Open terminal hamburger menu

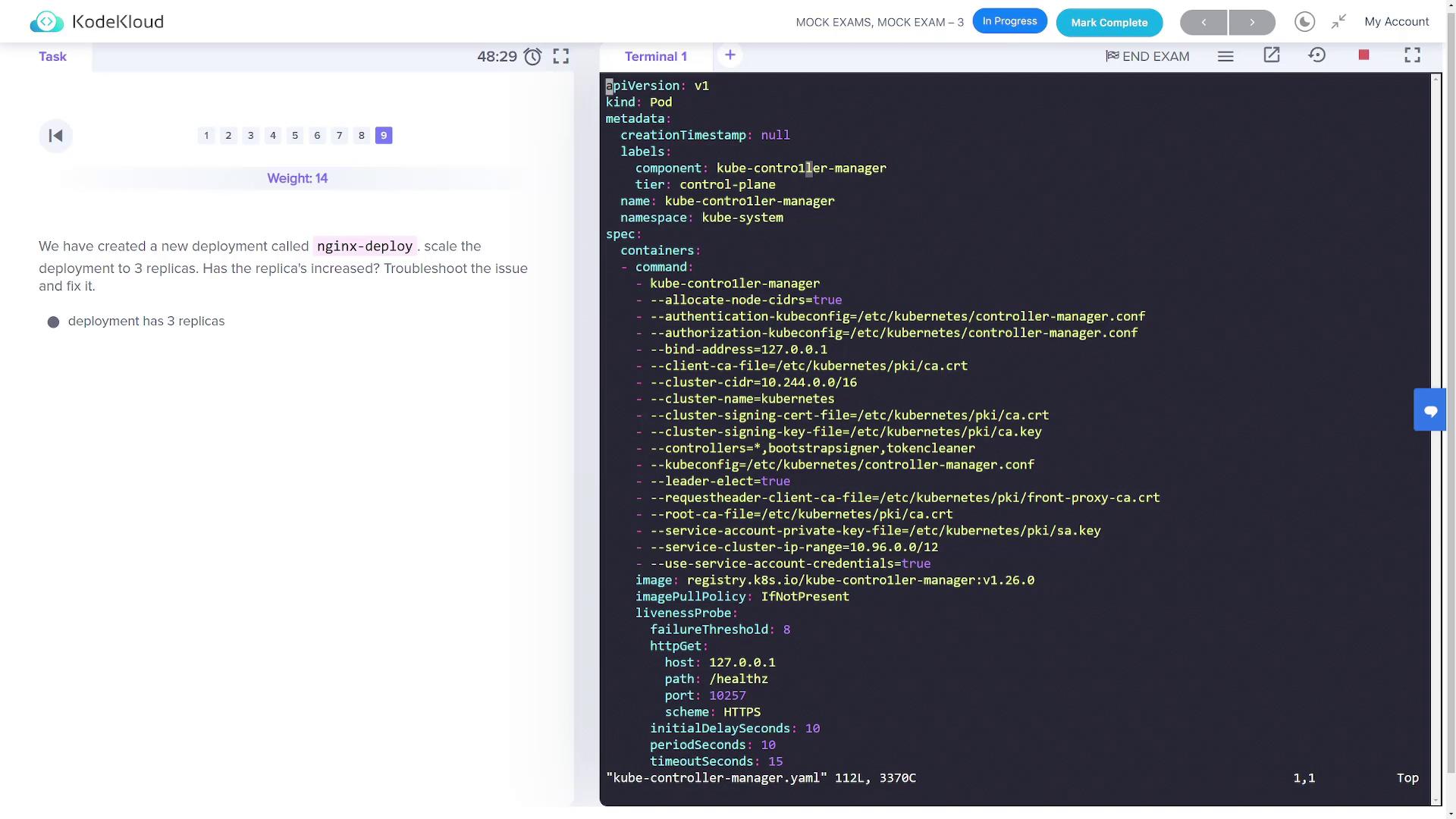[x=1225, y=57]
